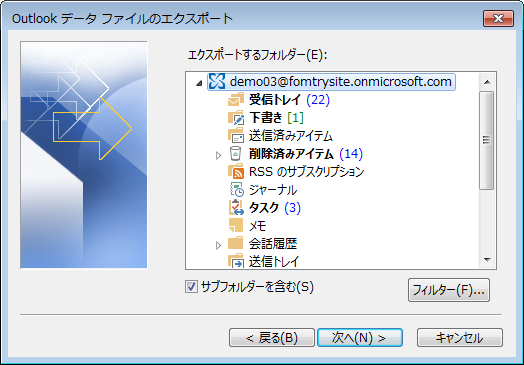Select the メモ folder
This screenshot has height=365, width=524.
pyautogui.click(x=257, y=226)
